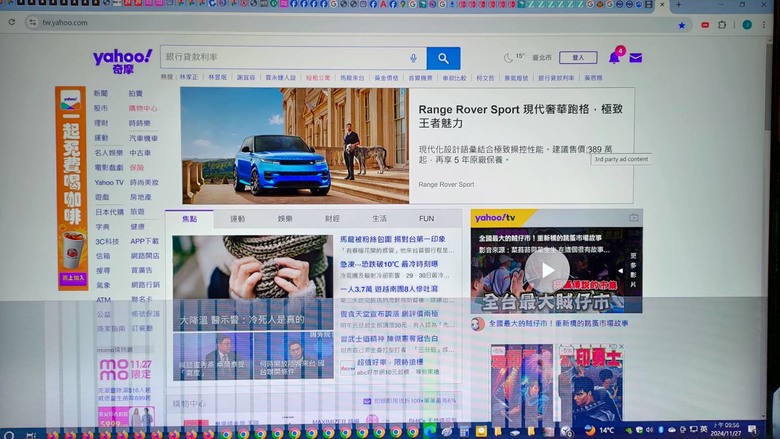The image size is (780, 439).
Task: Open the Windows notification center icon
Action: (753, 430)
